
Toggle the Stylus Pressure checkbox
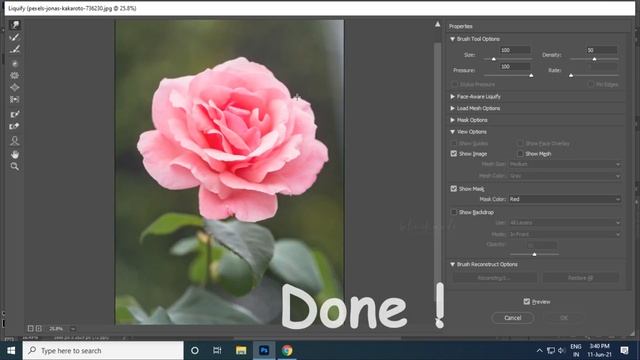point(454,84)
